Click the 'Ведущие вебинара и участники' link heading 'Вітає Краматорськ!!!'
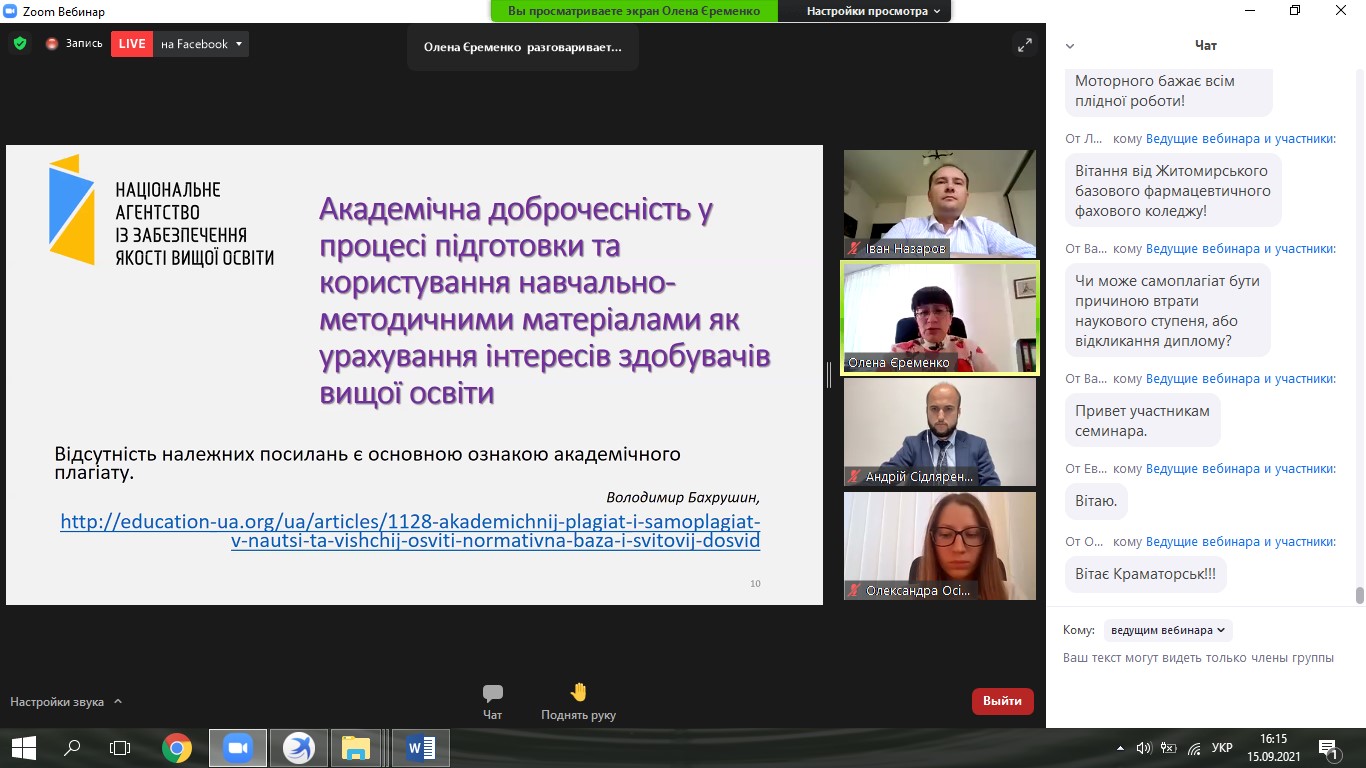Screen dimensions: 1366x768 [1241, 542]
